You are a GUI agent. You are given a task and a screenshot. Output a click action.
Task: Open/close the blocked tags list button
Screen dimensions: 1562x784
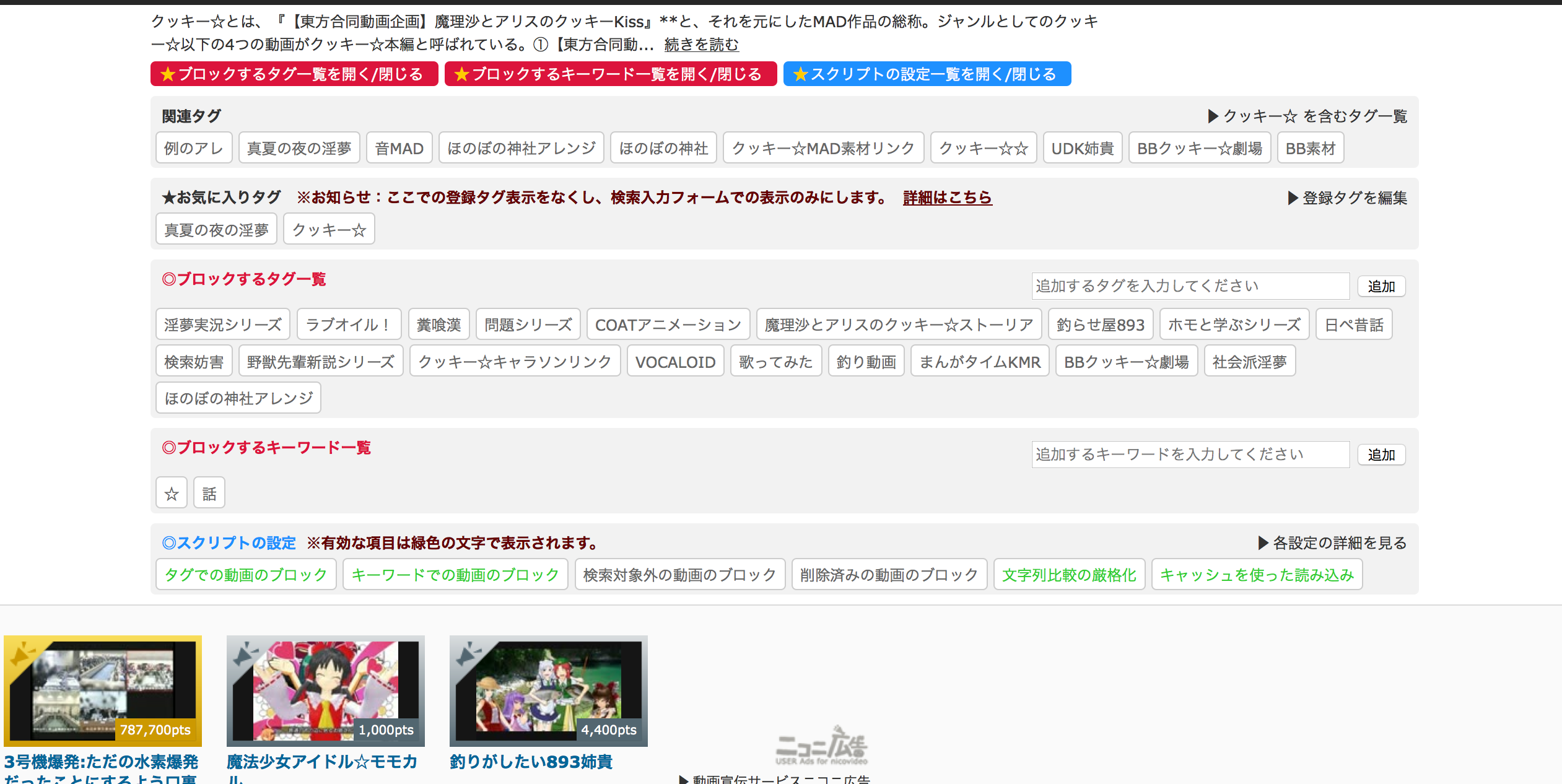point(294,74)
